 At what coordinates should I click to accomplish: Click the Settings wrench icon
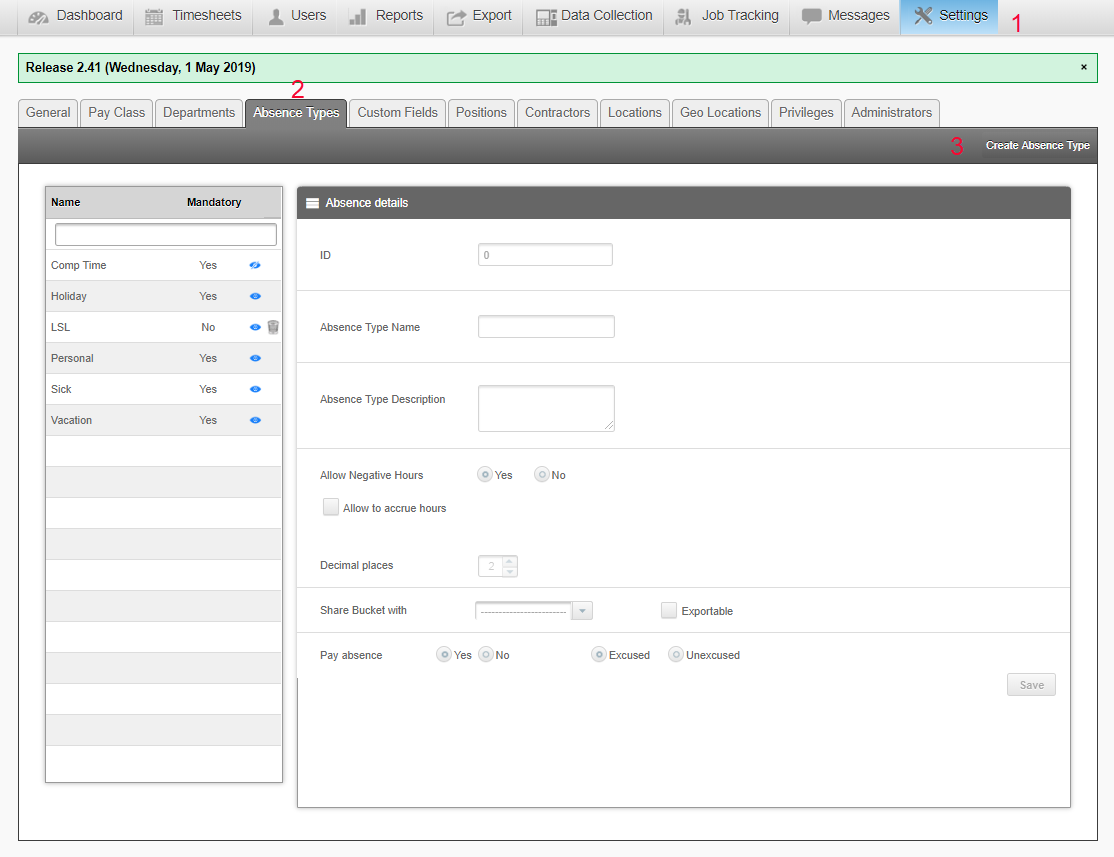922,16
